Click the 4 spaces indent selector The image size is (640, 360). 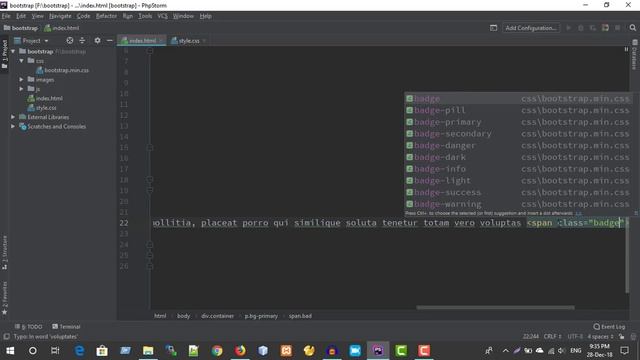(600, 337)
